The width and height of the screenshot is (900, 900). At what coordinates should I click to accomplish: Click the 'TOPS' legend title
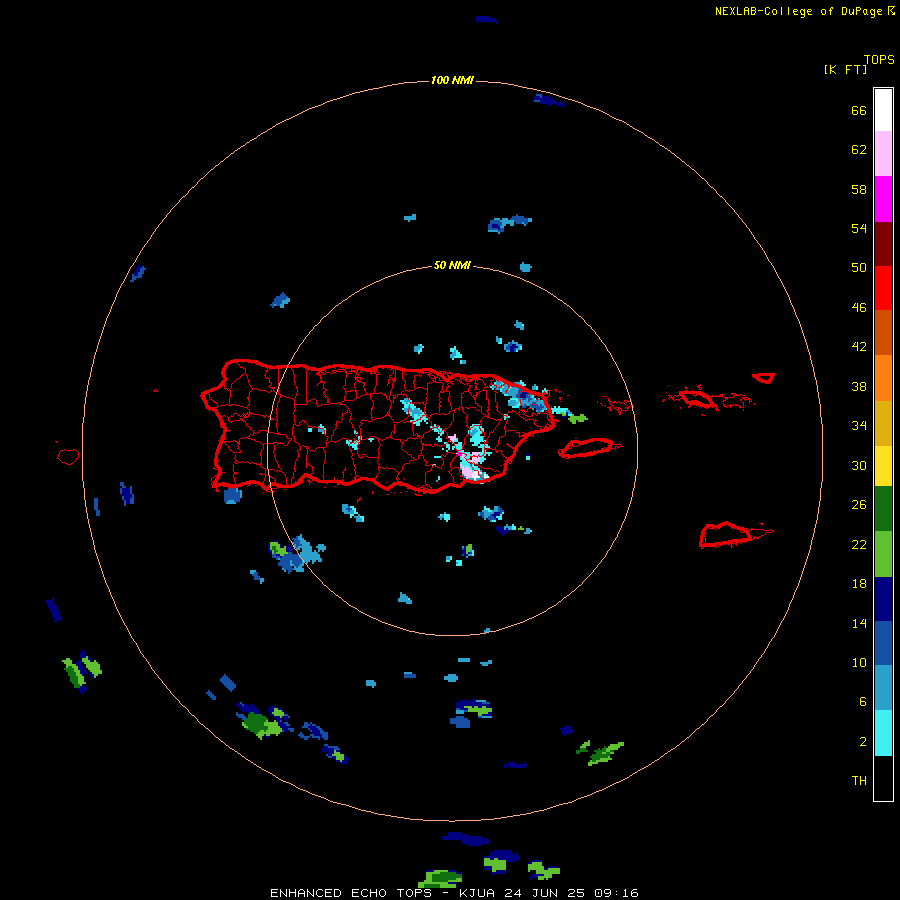pos(879,60)
